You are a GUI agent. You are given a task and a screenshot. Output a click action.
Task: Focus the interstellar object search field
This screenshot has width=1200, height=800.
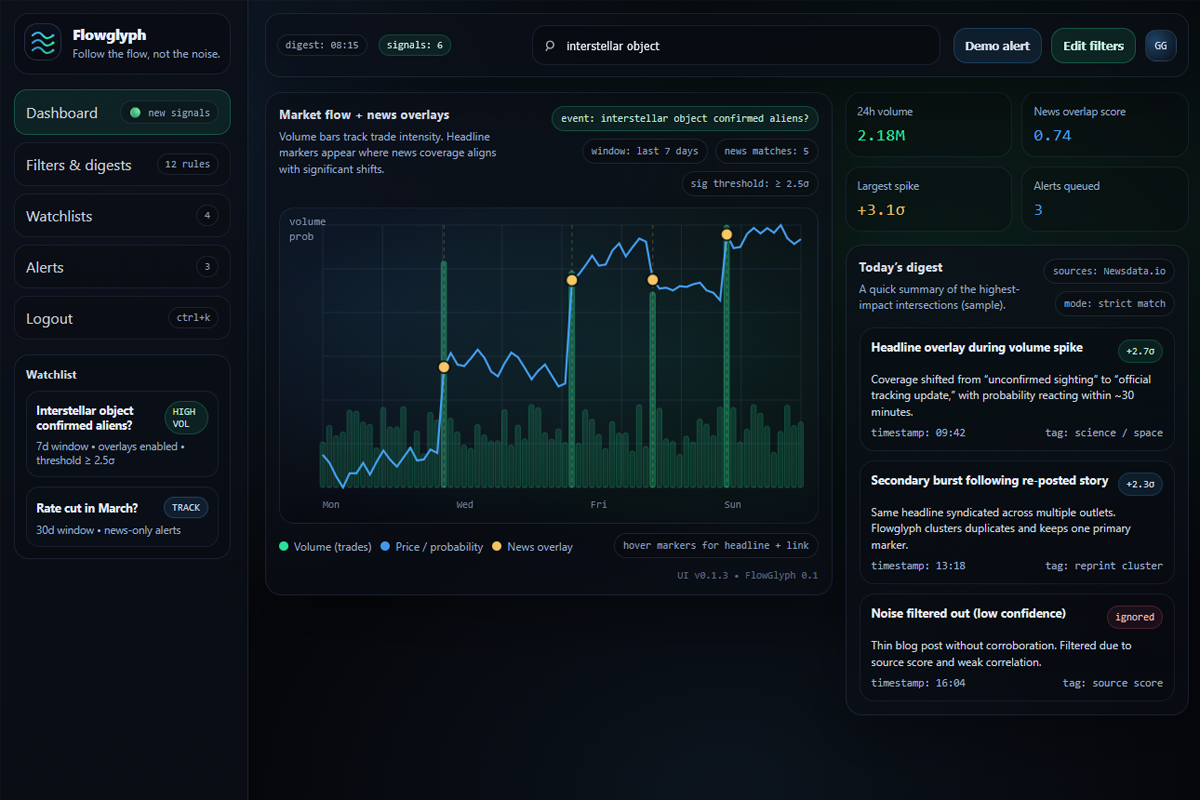pos(740,46)
